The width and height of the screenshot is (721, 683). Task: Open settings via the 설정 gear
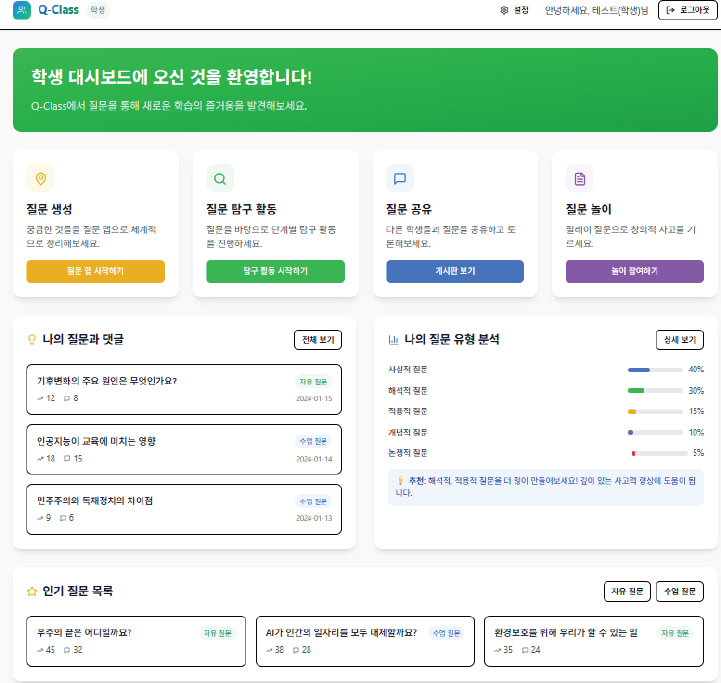tap(514, 10)
